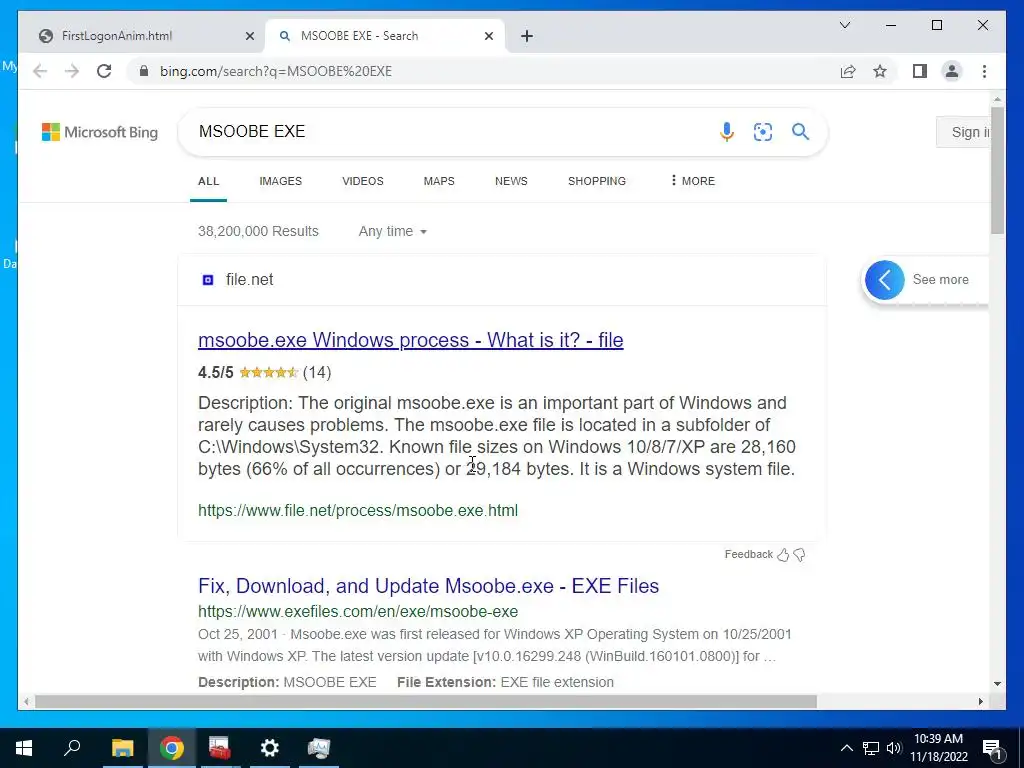The height and width of the screenshot is (768, 1024).
Task: Click the padlock site info icon
Action: [144, 71]
